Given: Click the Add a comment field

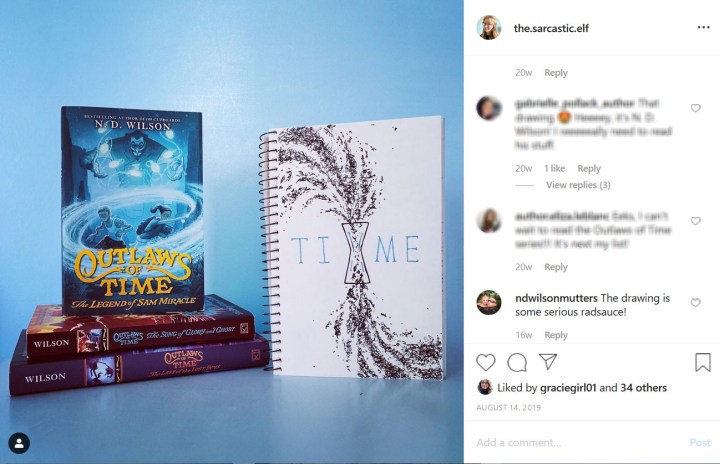Looking at the screenshot, I should pyautogui.click(x=579, y=442).
